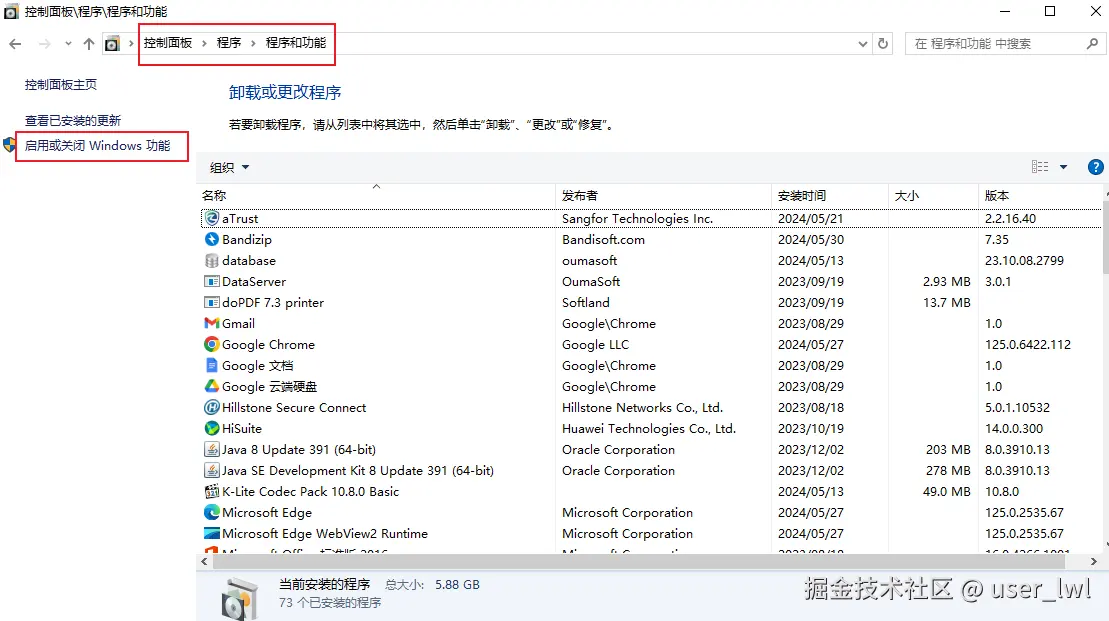Sort by the 大小 column header
Screen dimensions: 1109x621
coord(934,196)
